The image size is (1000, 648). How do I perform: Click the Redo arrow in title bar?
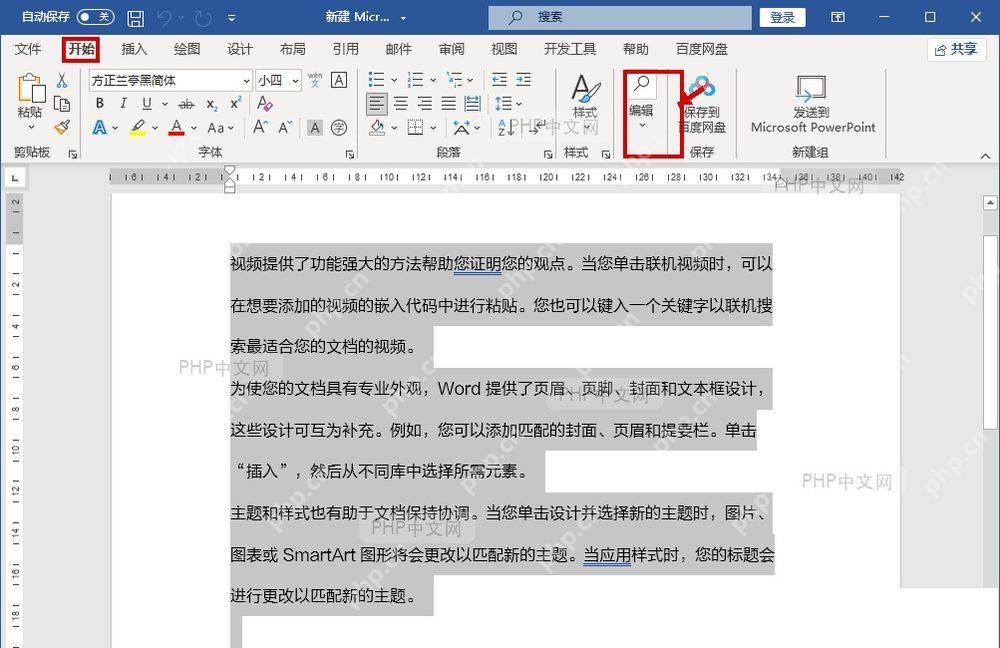[x=203, y=18]
